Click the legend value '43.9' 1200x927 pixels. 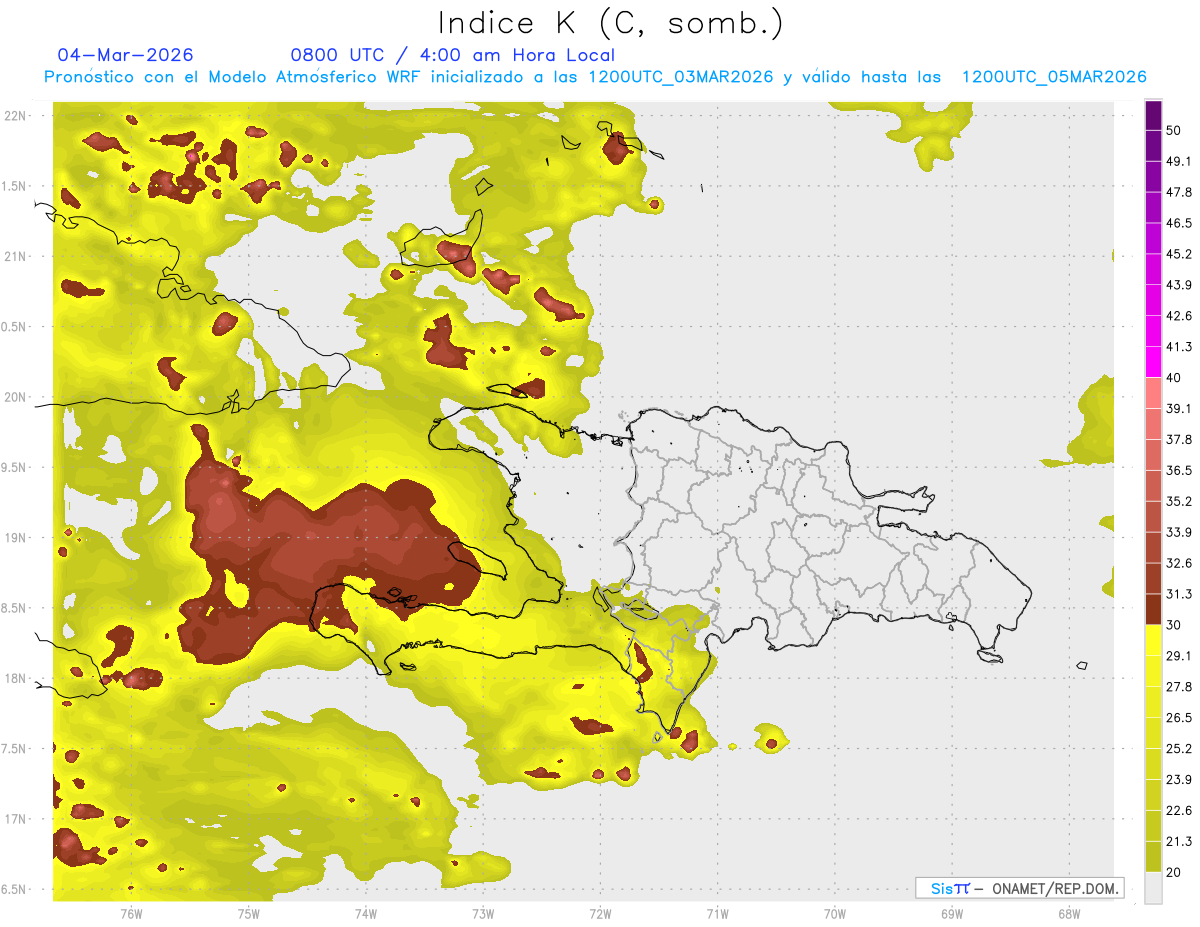pyautogui.click(x=1179, y=286)
